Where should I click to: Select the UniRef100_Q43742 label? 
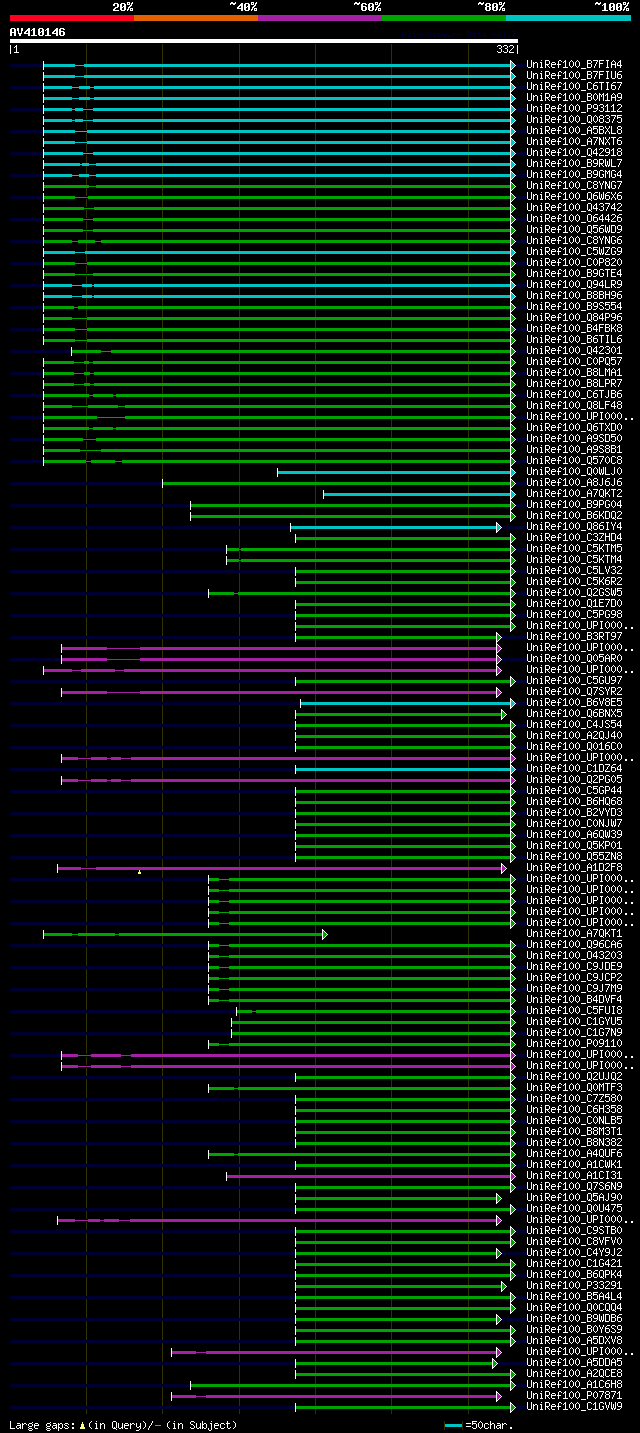click(574, 207)
